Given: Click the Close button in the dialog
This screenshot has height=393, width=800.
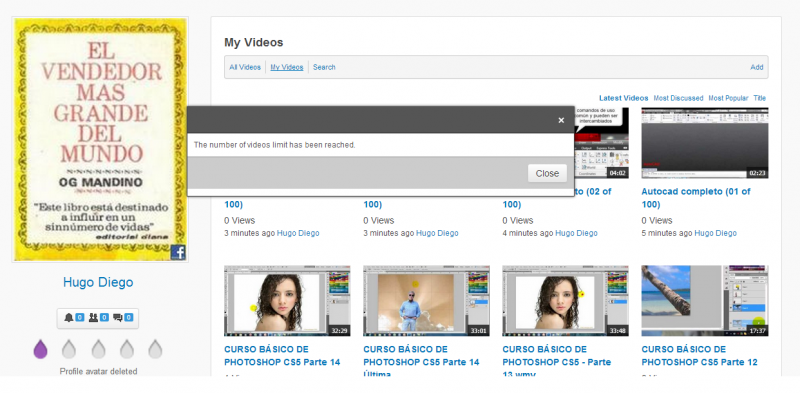Looking at the screenshot, I should [x=547, y=174].
